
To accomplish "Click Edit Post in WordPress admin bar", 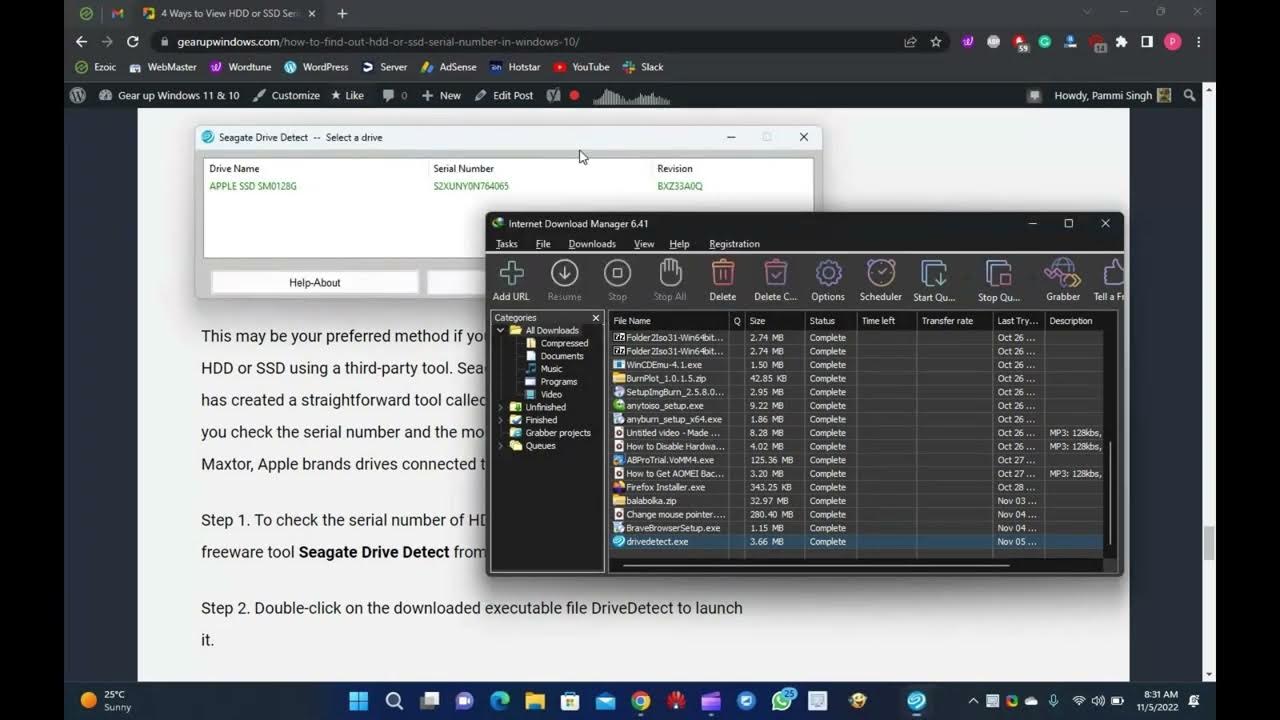I will pyautogui.click(x=504, y=95).
